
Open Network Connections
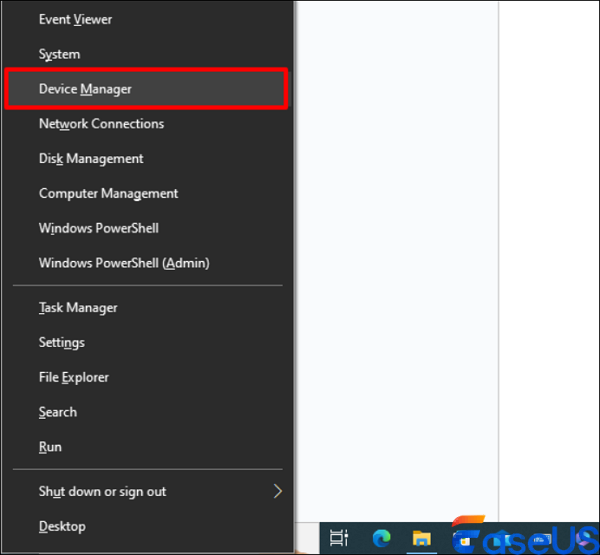pos(101,124)
